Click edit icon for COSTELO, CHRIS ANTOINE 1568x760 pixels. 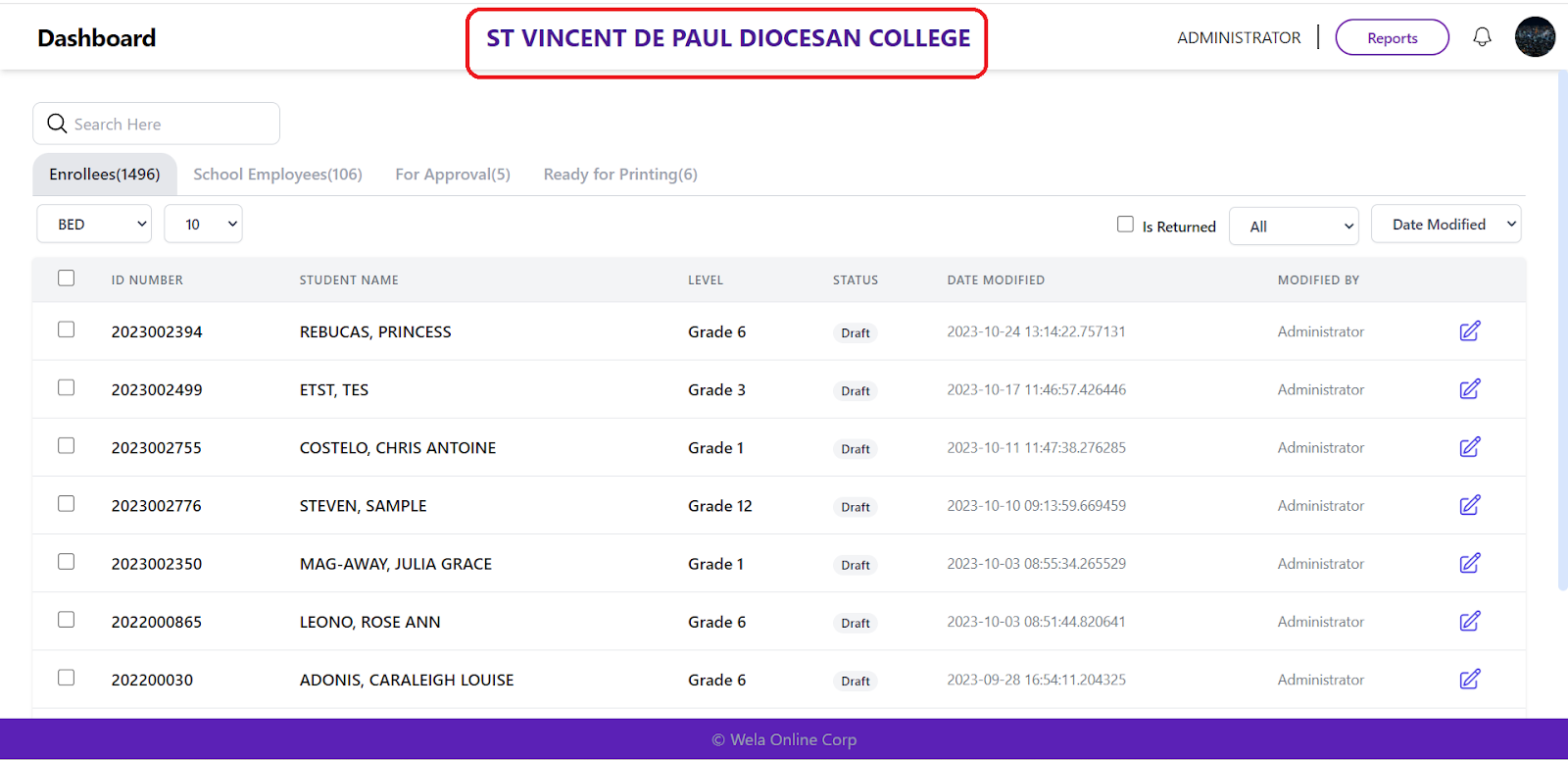click(1469, 447)
